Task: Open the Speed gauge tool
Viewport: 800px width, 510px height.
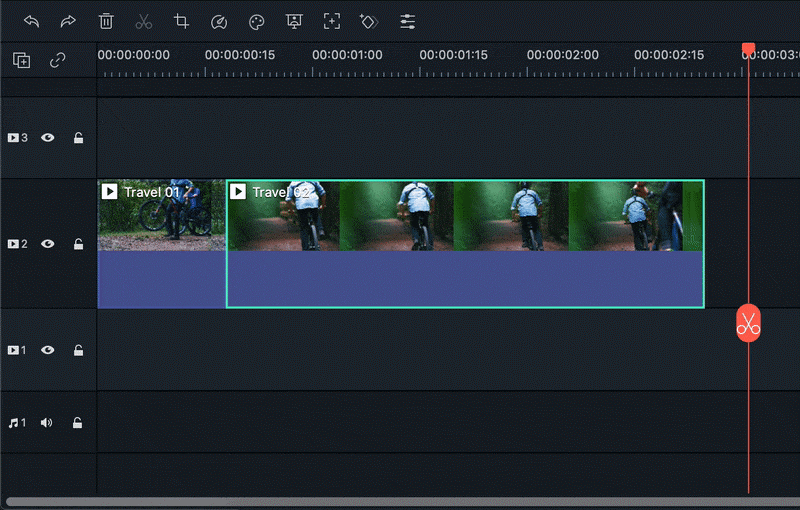Action: [219, 22]
